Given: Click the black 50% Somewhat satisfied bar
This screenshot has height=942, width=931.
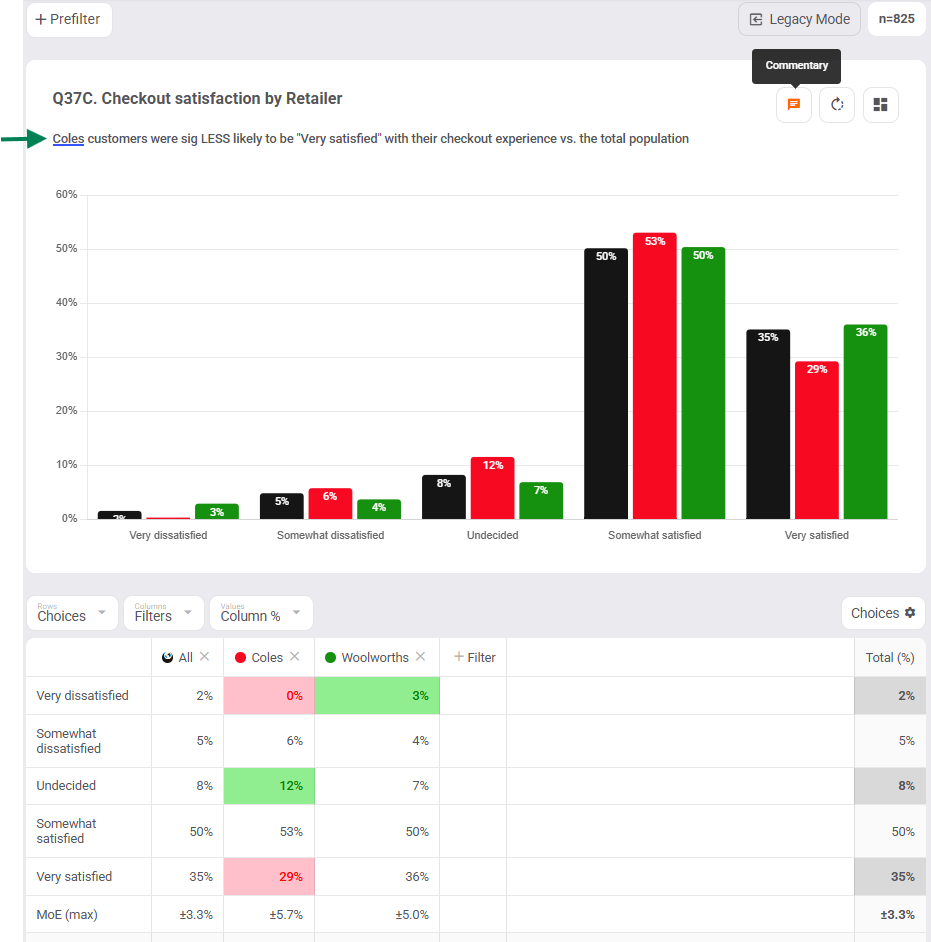Looking at the screenshot, I should tap(606, 383).
